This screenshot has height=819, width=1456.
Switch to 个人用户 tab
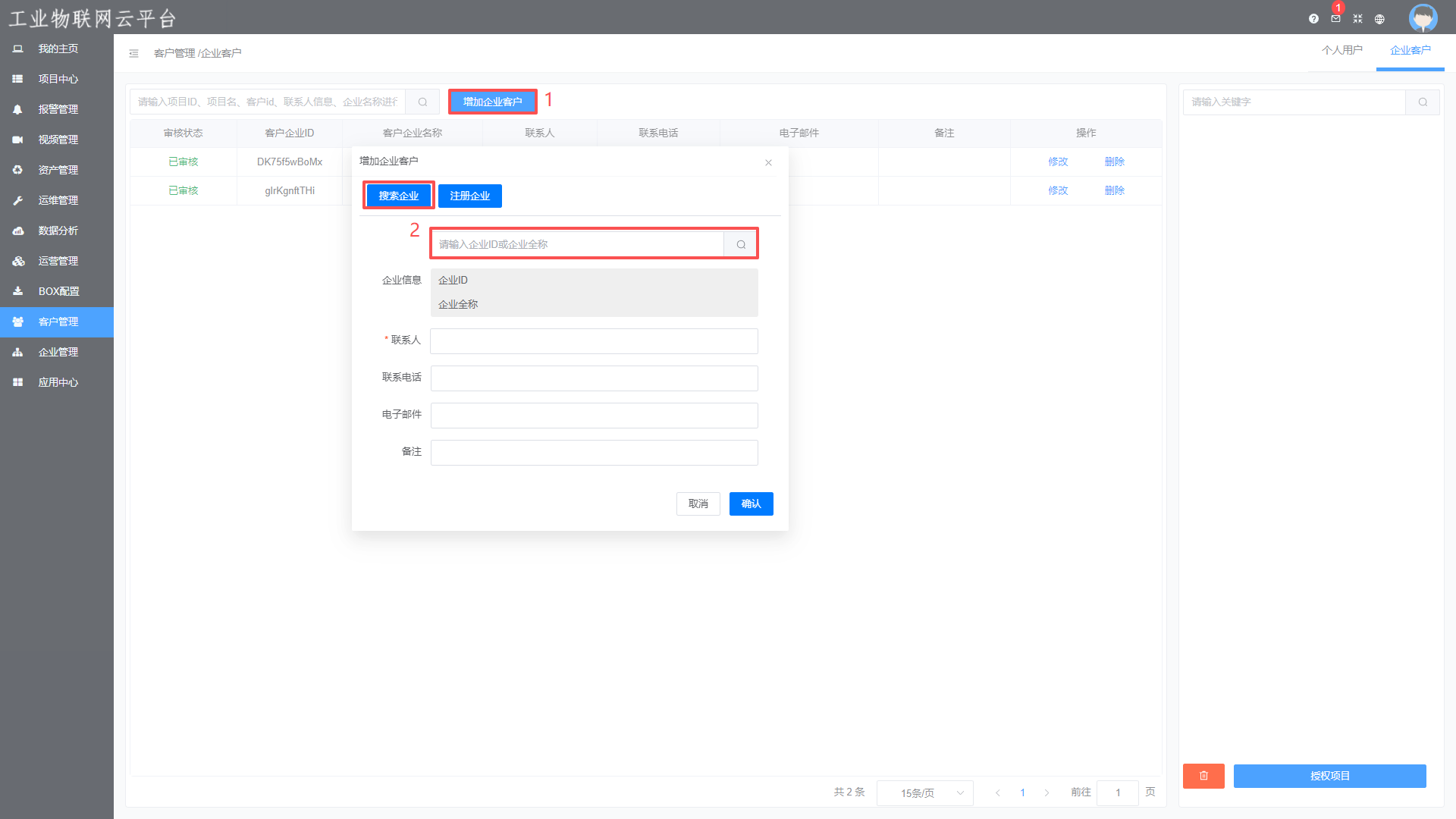coord(1341,50)
